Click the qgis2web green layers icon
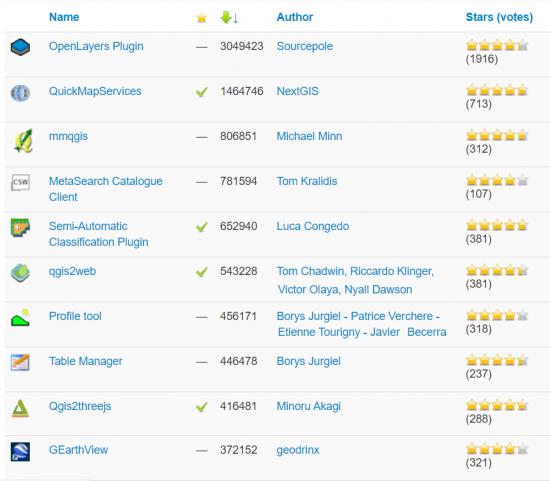 point(20,273)
